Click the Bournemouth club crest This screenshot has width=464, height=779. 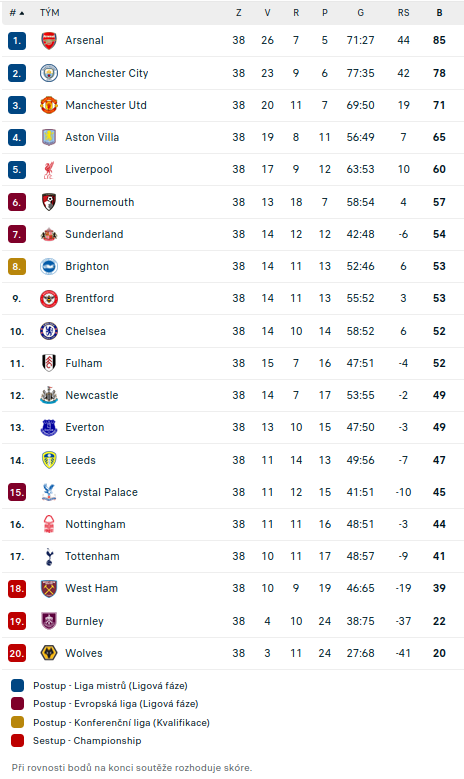(x=49, y=202)
